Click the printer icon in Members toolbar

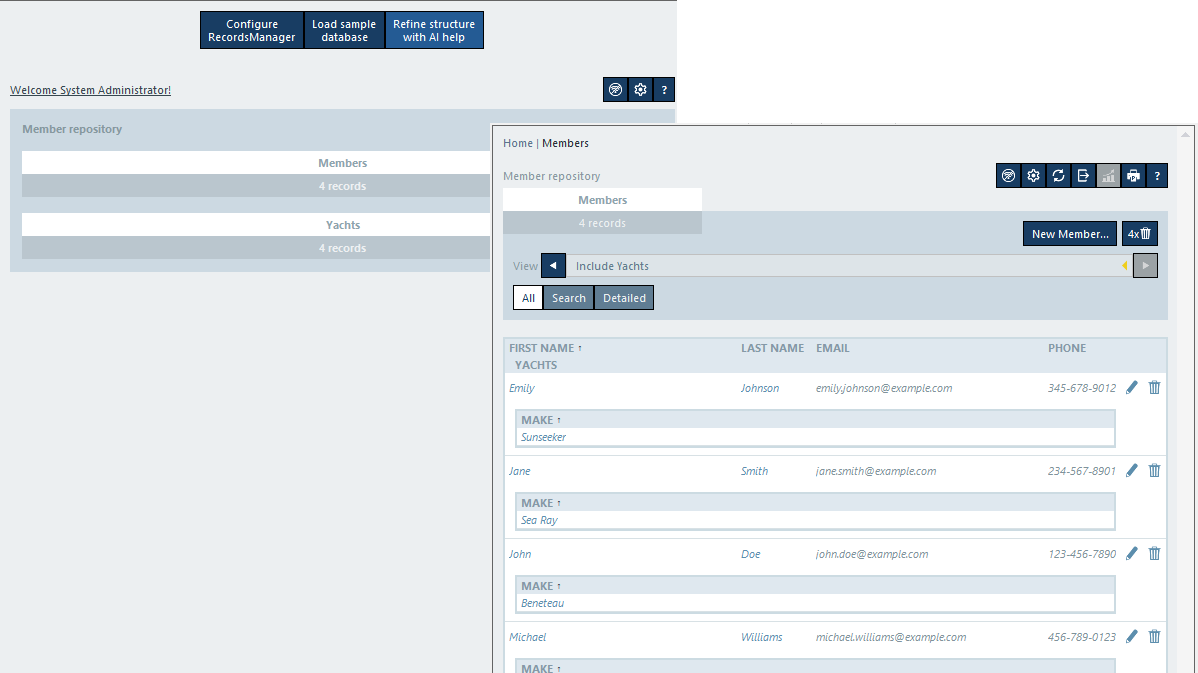click(1133, 176)
